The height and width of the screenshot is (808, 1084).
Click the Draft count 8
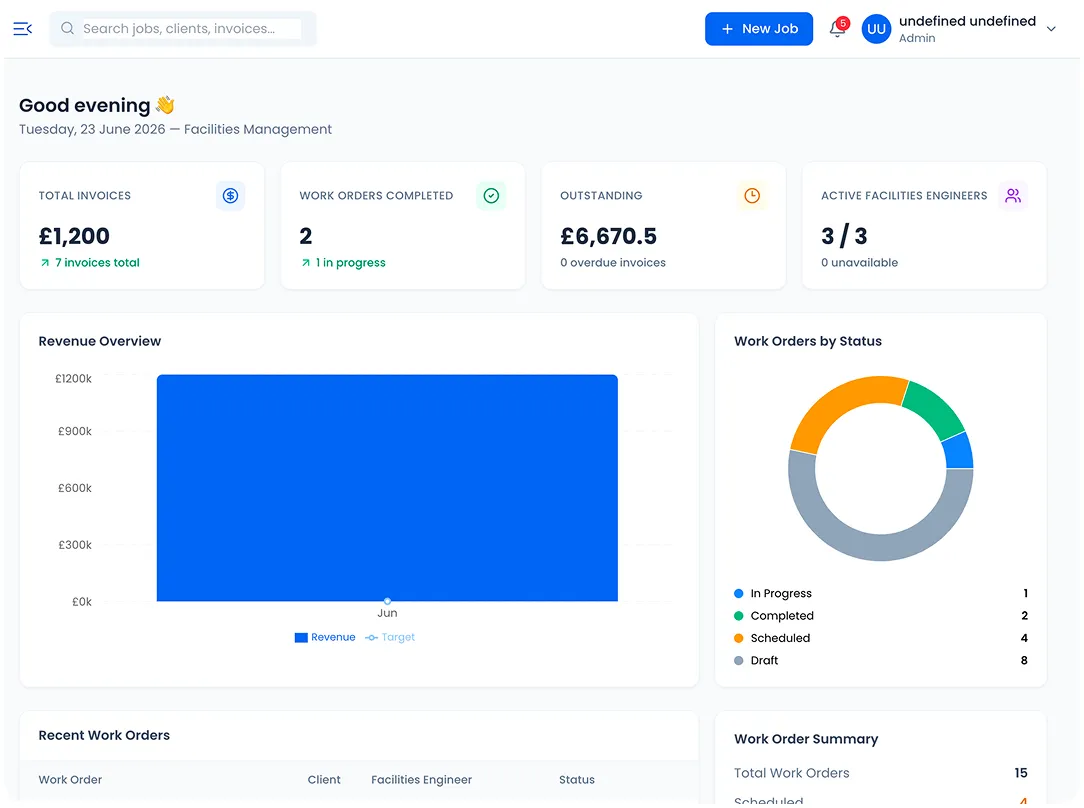pyautogui.click(x=1024, y=661)
